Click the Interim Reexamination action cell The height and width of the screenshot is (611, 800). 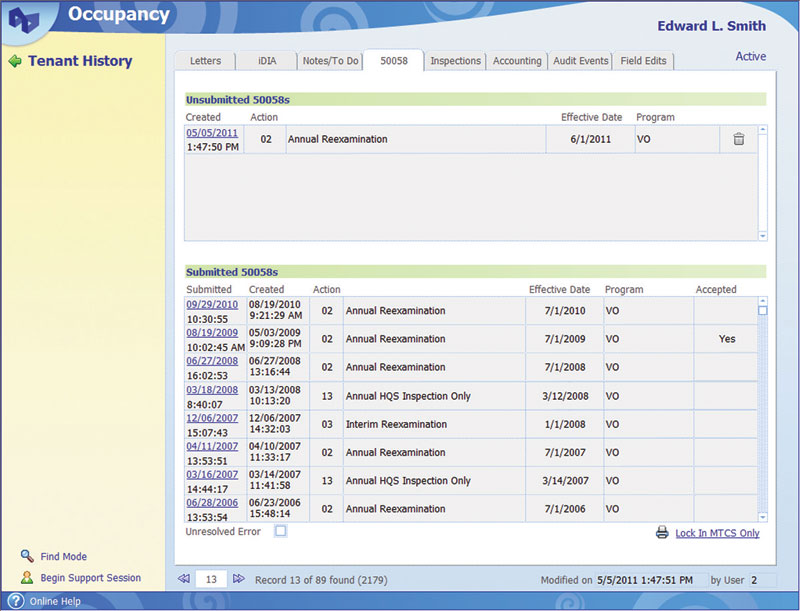(434, 424)
